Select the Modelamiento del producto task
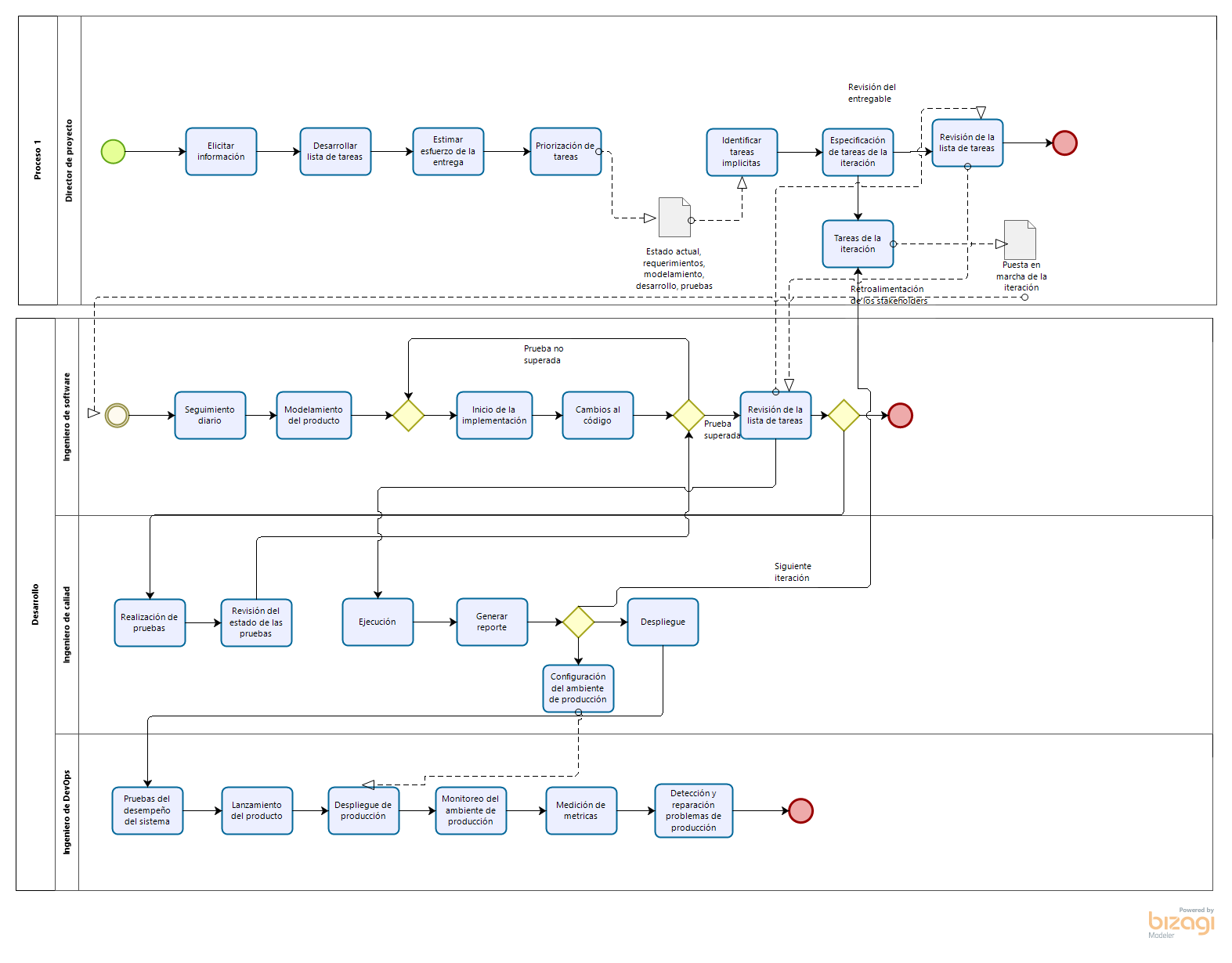 (x=313, y=415)
